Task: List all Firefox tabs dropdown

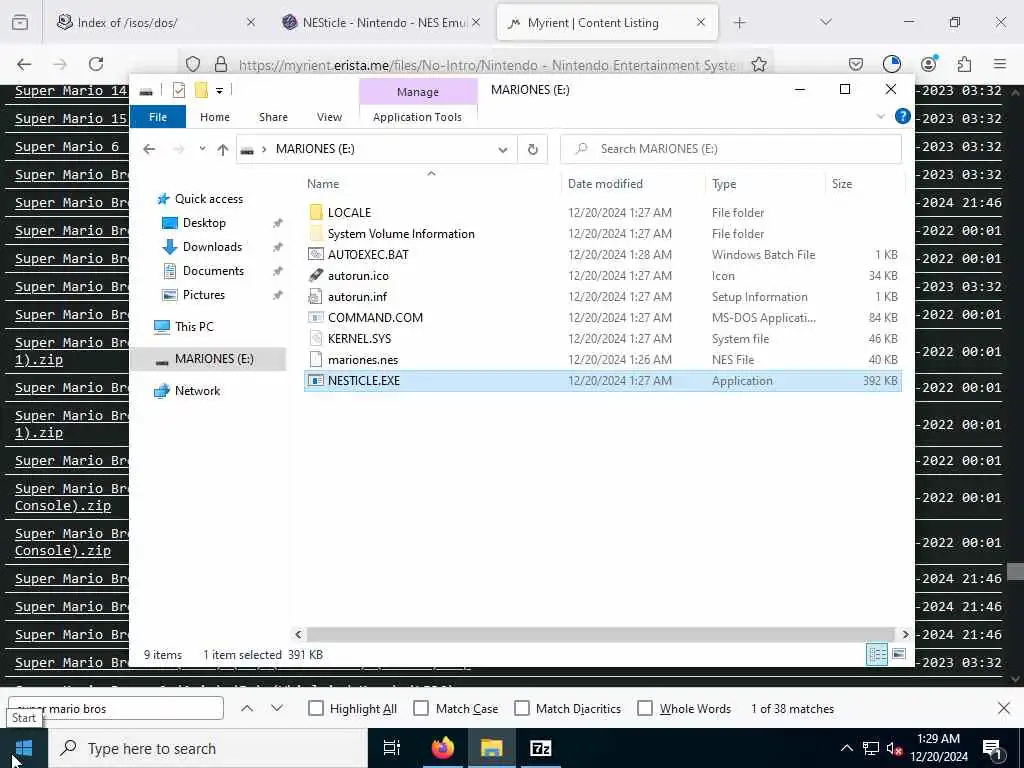Action: (826, 22)
